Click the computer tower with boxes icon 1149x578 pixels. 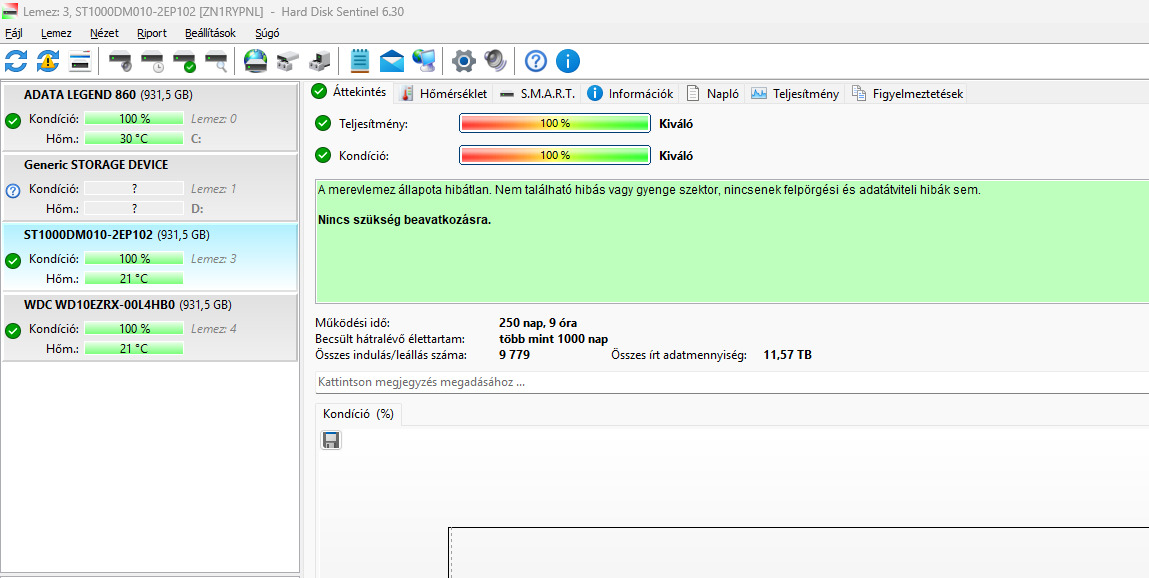(x=319, y=61)
